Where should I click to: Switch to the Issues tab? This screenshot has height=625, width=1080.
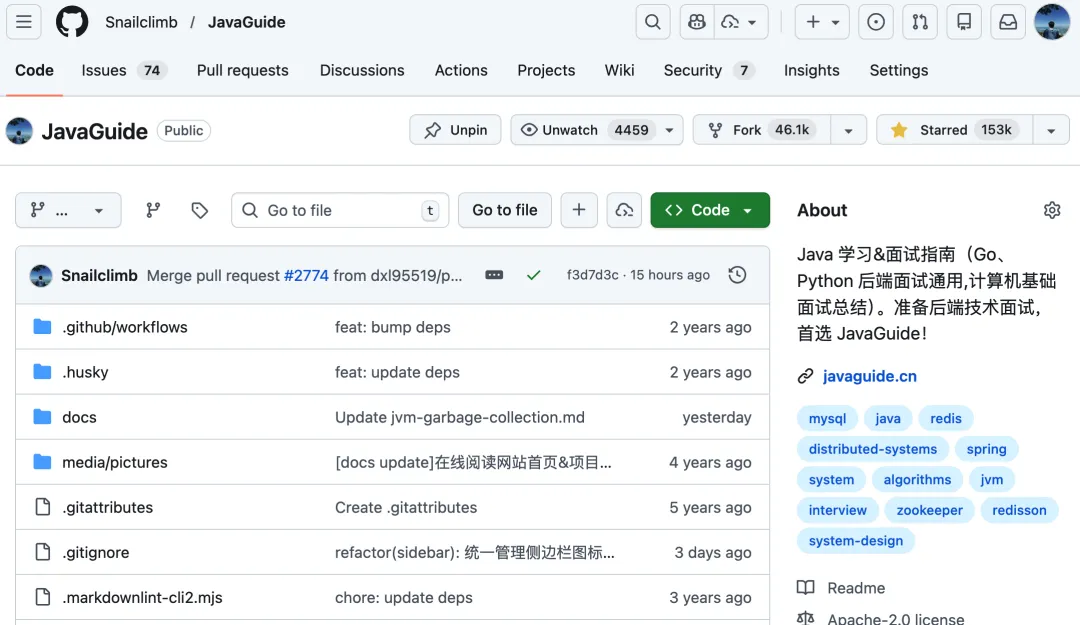(124, 70)
